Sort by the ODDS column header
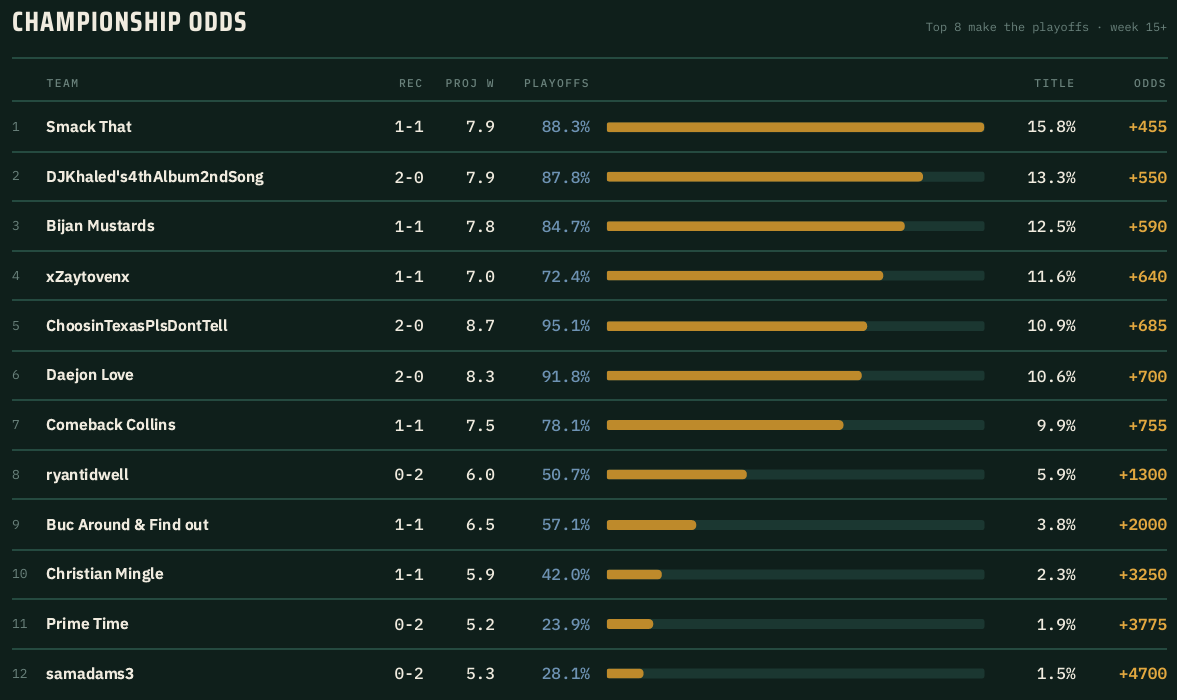 (1150, 83)
